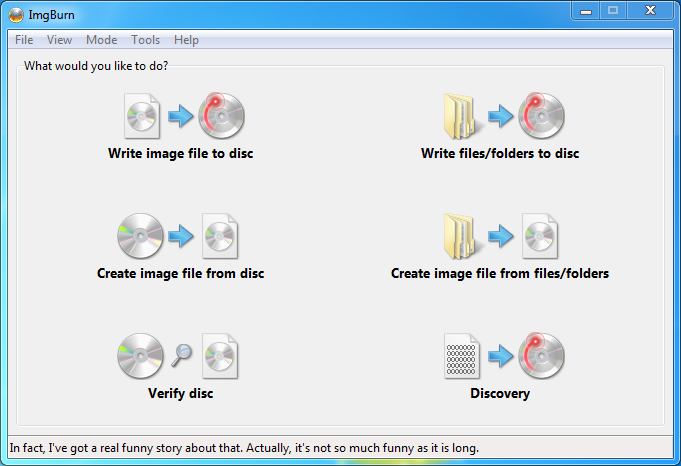Pick the Create image file from disc label

180,273
